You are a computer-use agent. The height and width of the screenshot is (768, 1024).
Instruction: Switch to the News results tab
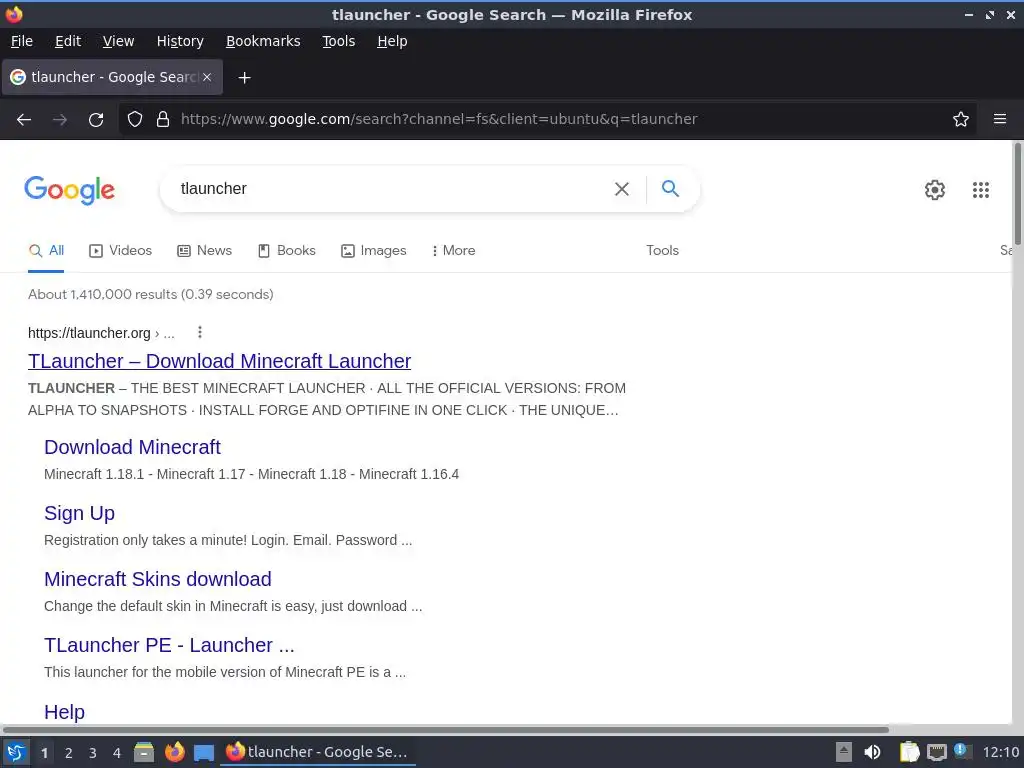[204, 251]
